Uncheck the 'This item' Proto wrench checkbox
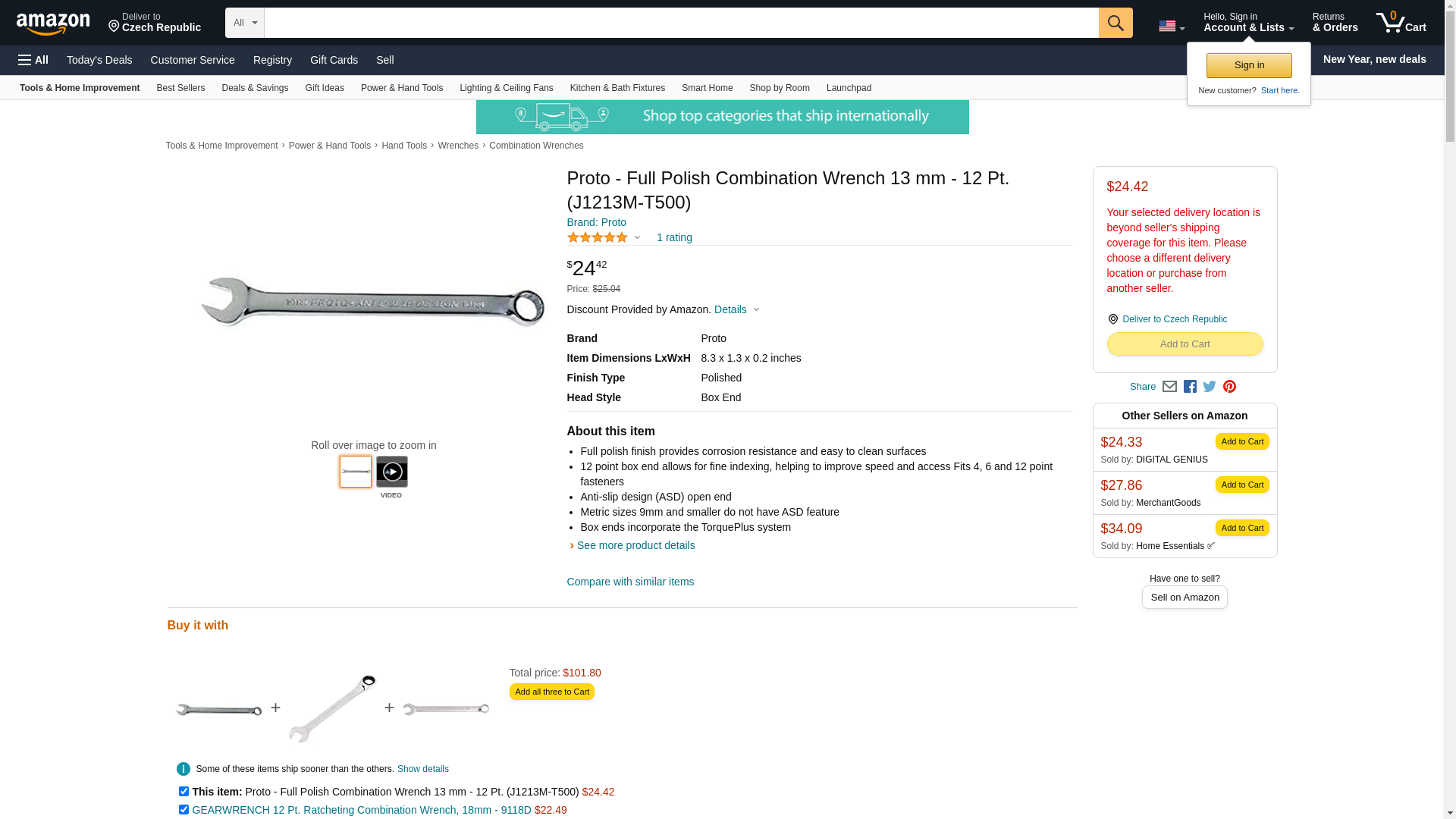Screen dimensions: 1456x819 coord(184,791)
